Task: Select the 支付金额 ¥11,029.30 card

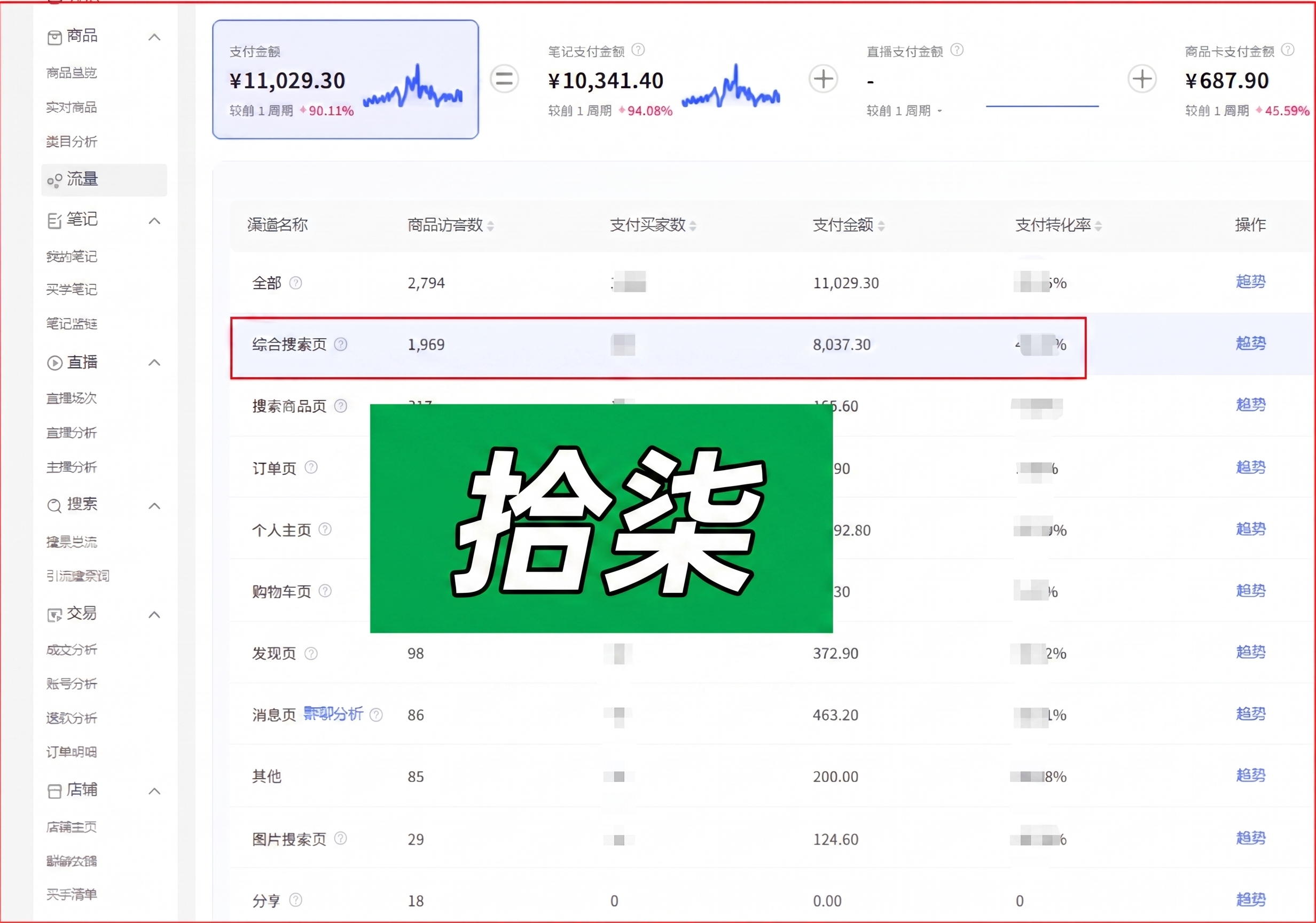Action: 346,80
